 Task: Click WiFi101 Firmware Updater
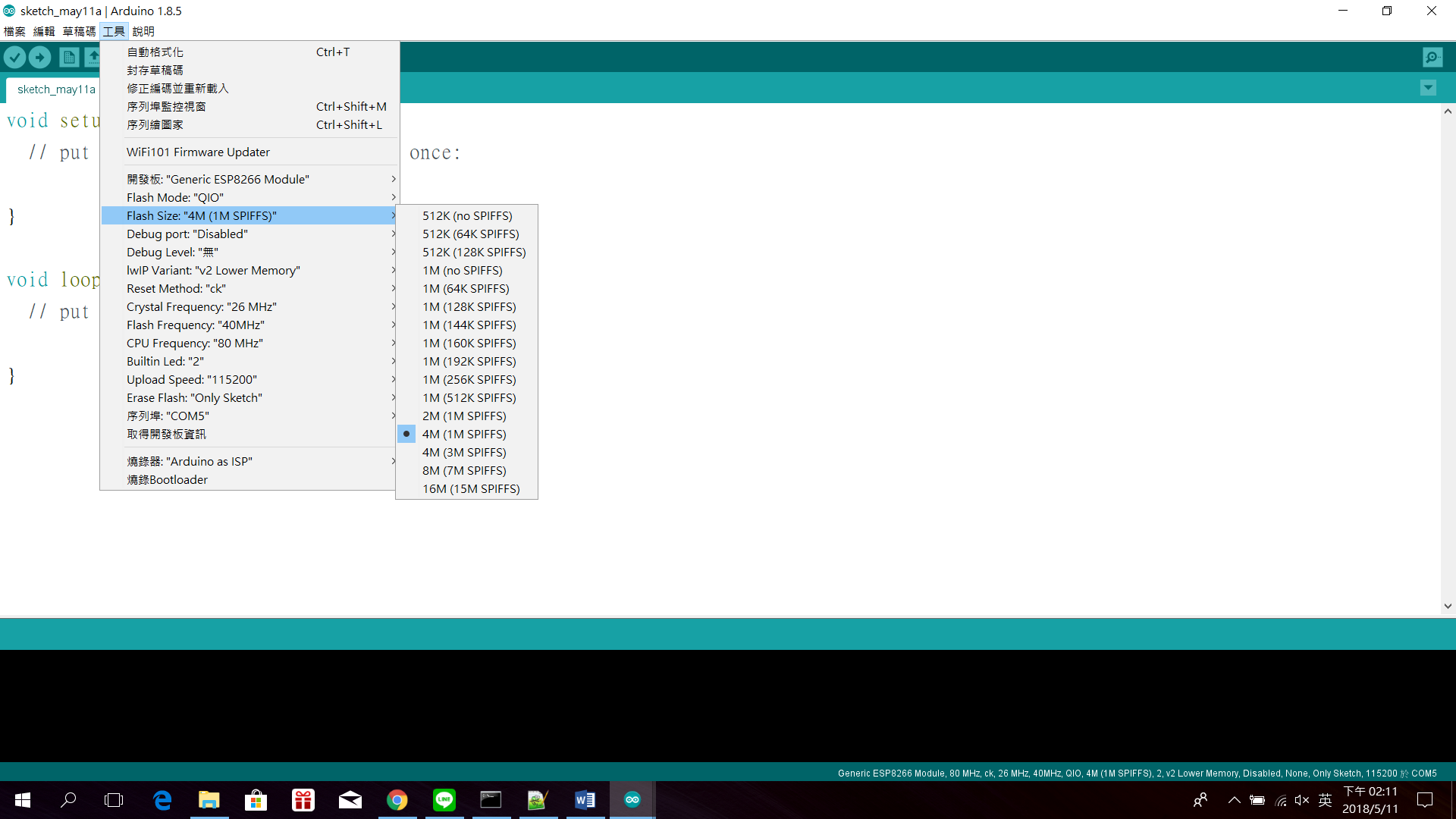coord(198,152)
